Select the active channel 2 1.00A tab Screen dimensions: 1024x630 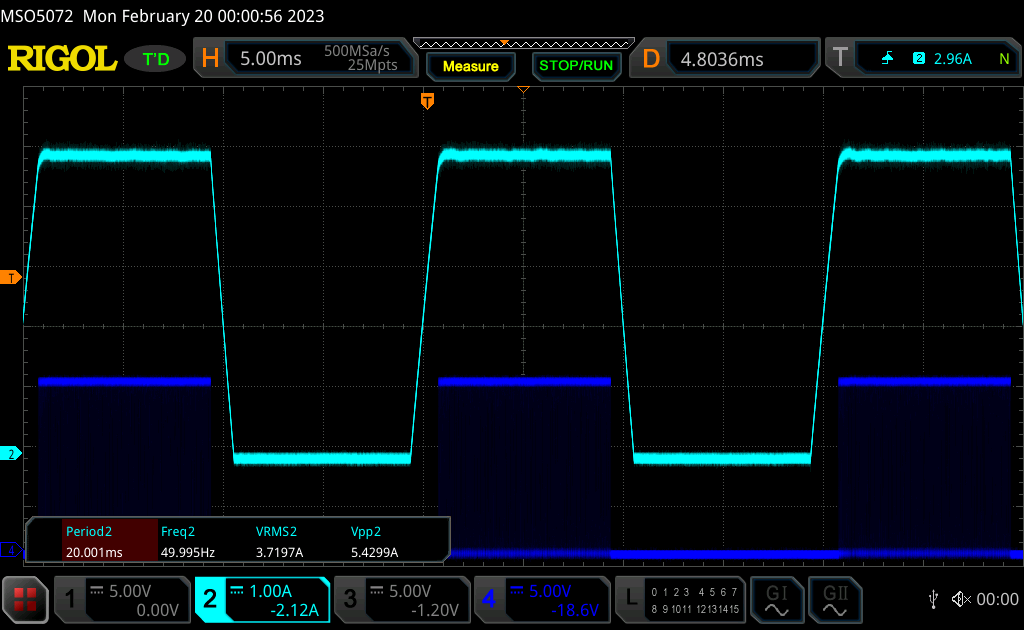(262, 599)
